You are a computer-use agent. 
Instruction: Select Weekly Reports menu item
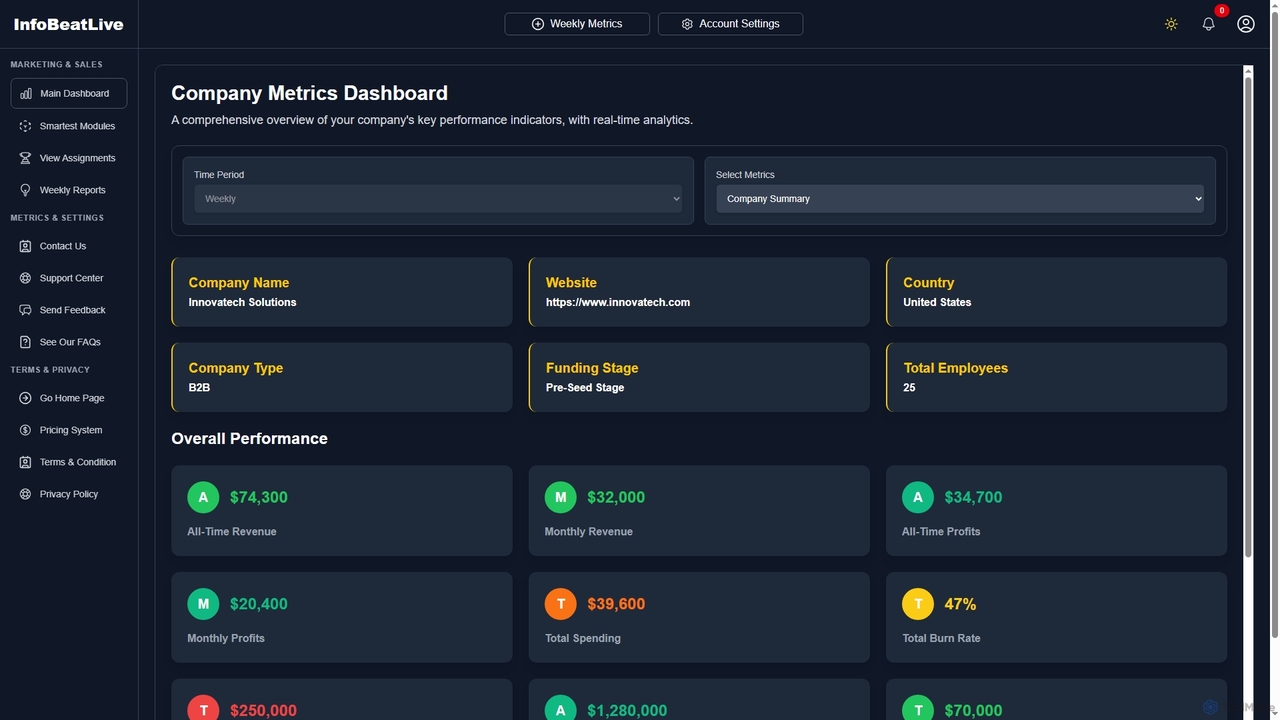tap(69, 190)
